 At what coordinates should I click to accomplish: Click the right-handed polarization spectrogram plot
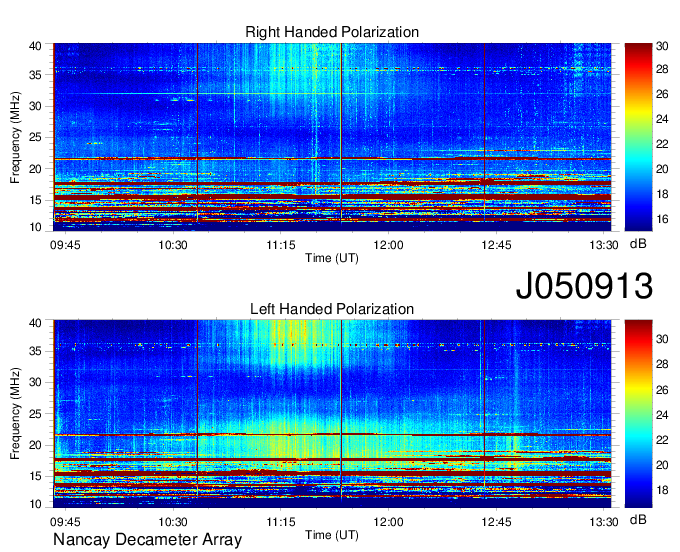pos(332,137)
